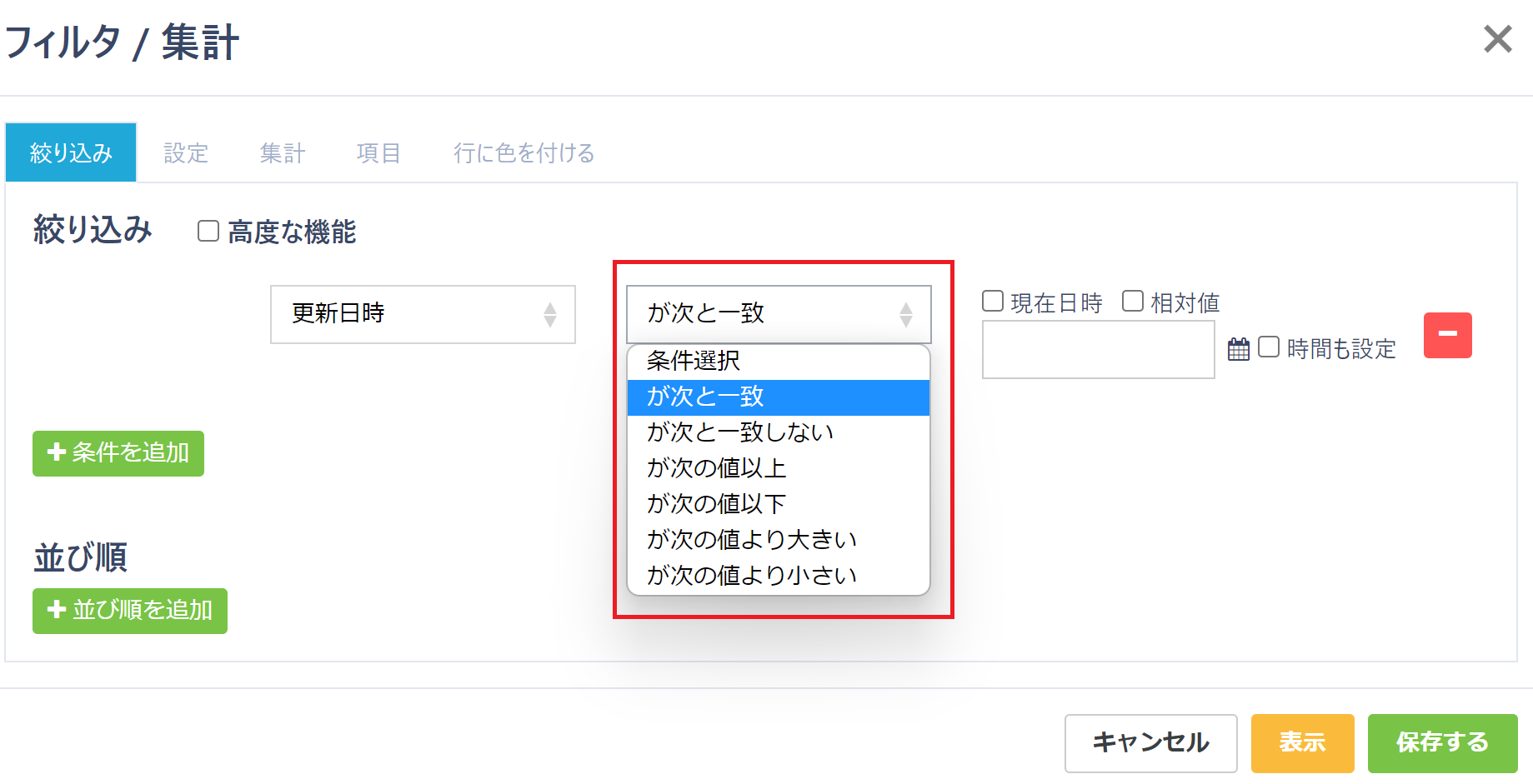Viewport: 1533px width, 784px height.
Task: Pick 条件選択 at the top of the list
Action: tap(693, 362)
